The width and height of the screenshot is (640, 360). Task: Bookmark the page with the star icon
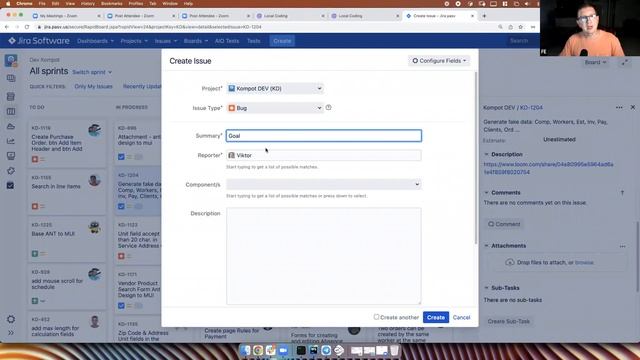[520, 27]
